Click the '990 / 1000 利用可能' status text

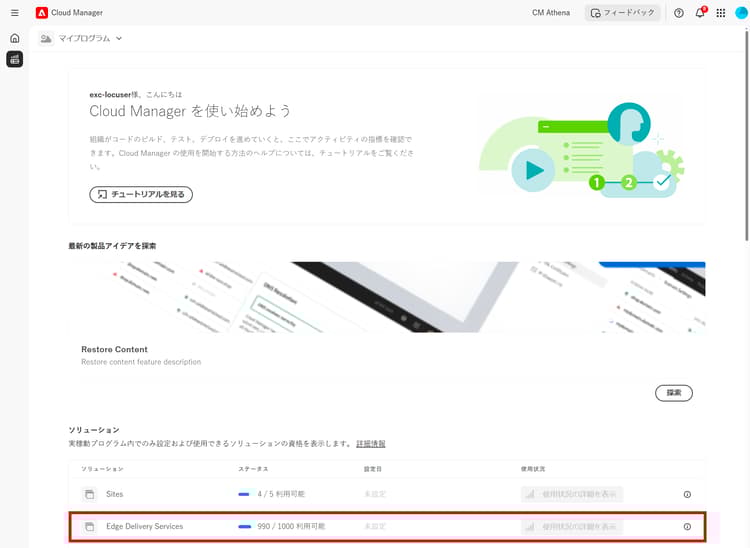[x=291, y=526]
